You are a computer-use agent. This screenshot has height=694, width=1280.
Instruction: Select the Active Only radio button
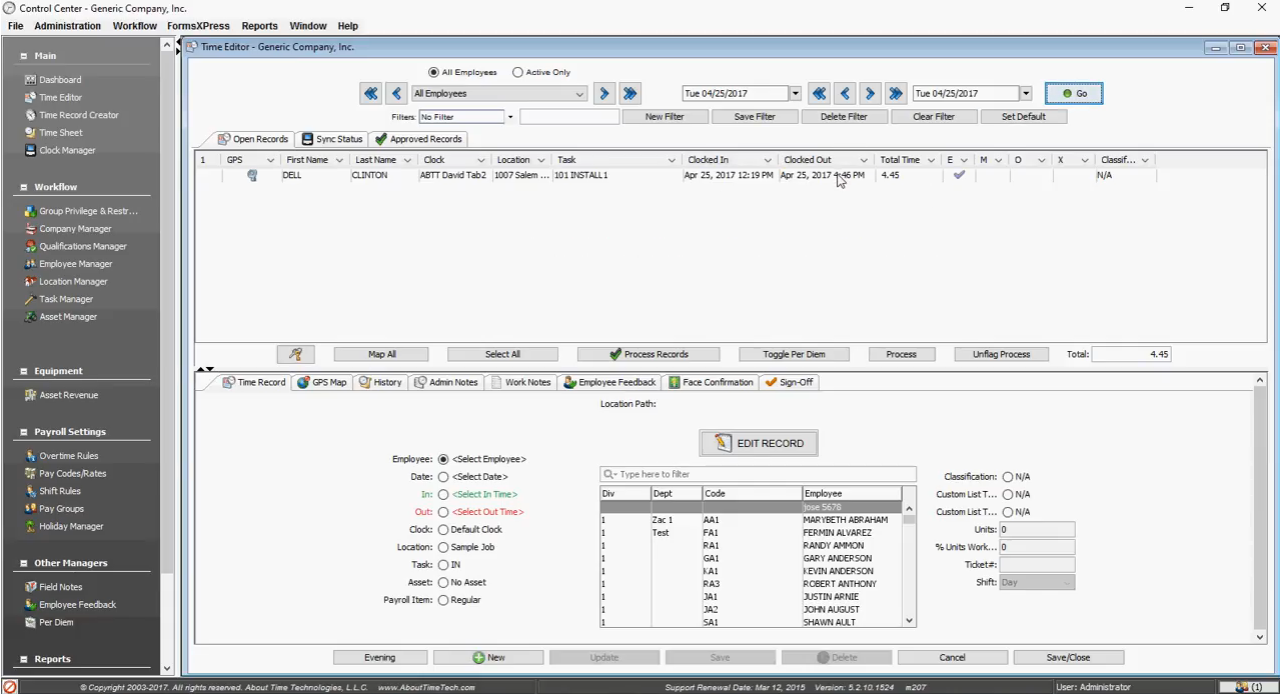pyautogui.click(x=518, y=72)
